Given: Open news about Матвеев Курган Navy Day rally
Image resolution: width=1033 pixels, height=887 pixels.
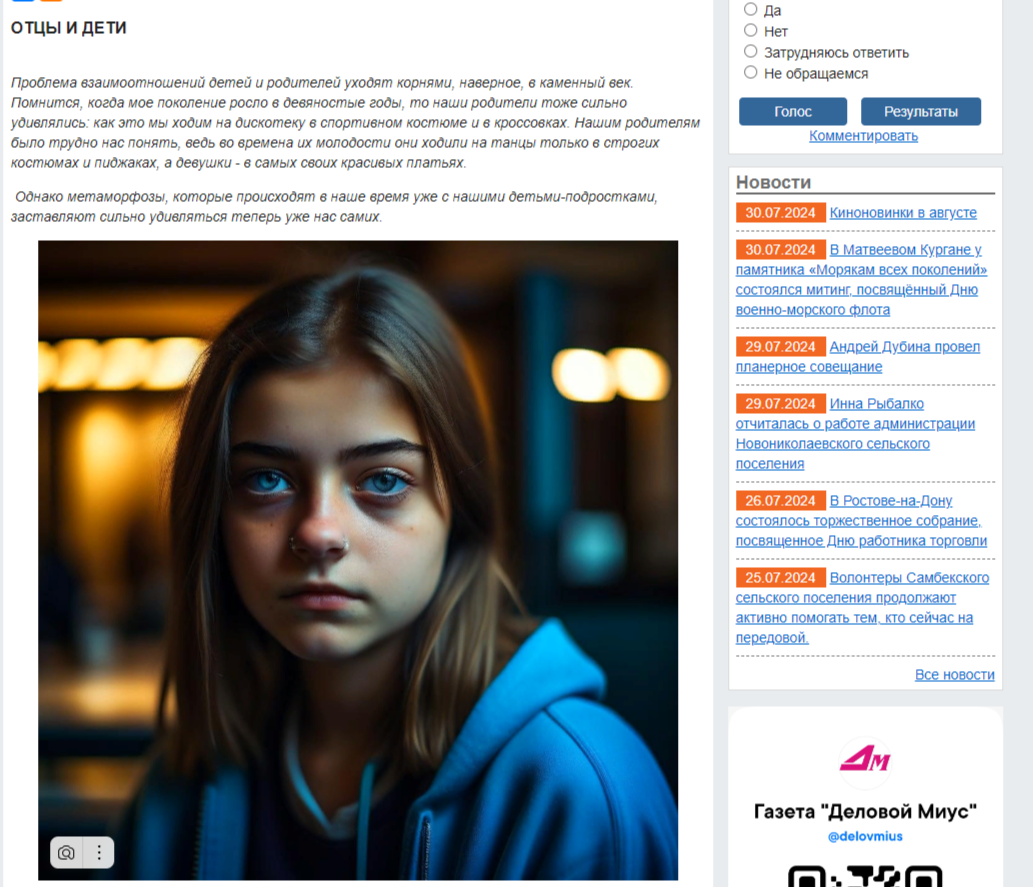Looking at the screenshot, I should pyautogui.click(x=861, y=279).
